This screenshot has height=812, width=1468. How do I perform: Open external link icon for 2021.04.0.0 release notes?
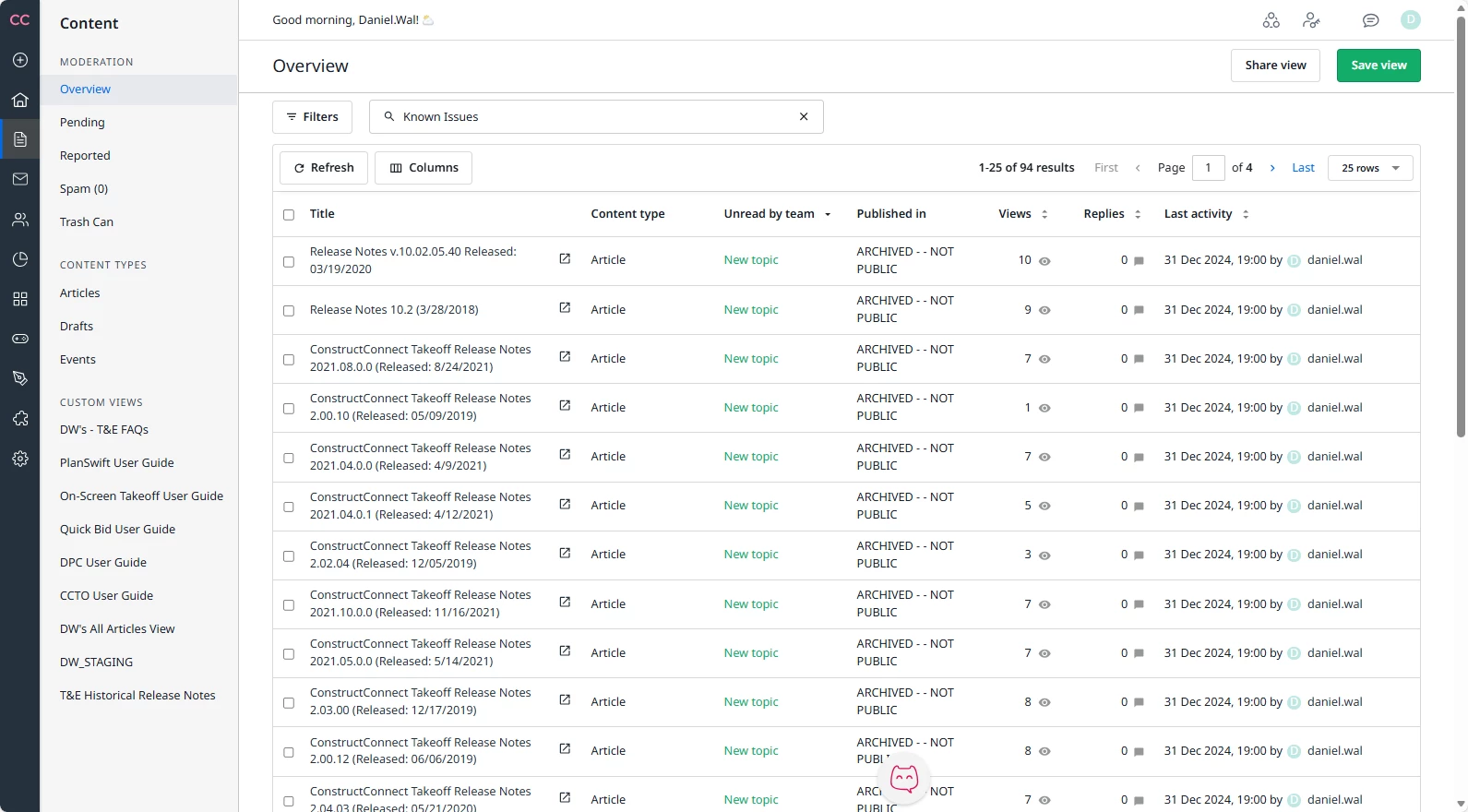coord(565,455)
